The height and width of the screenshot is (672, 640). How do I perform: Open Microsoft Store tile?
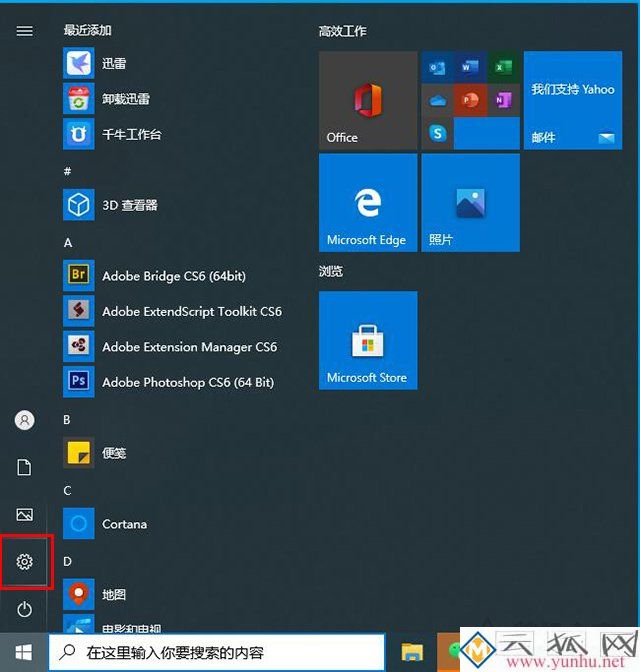[368, 340]
